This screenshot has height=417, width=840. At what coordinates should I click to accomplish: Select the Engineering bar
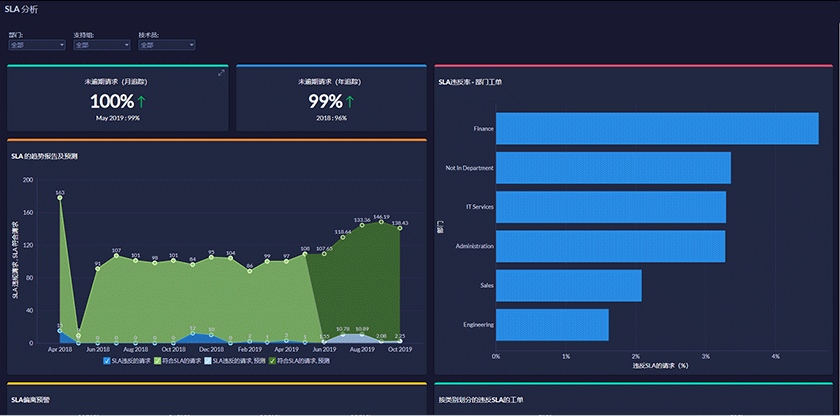(552, 324)
